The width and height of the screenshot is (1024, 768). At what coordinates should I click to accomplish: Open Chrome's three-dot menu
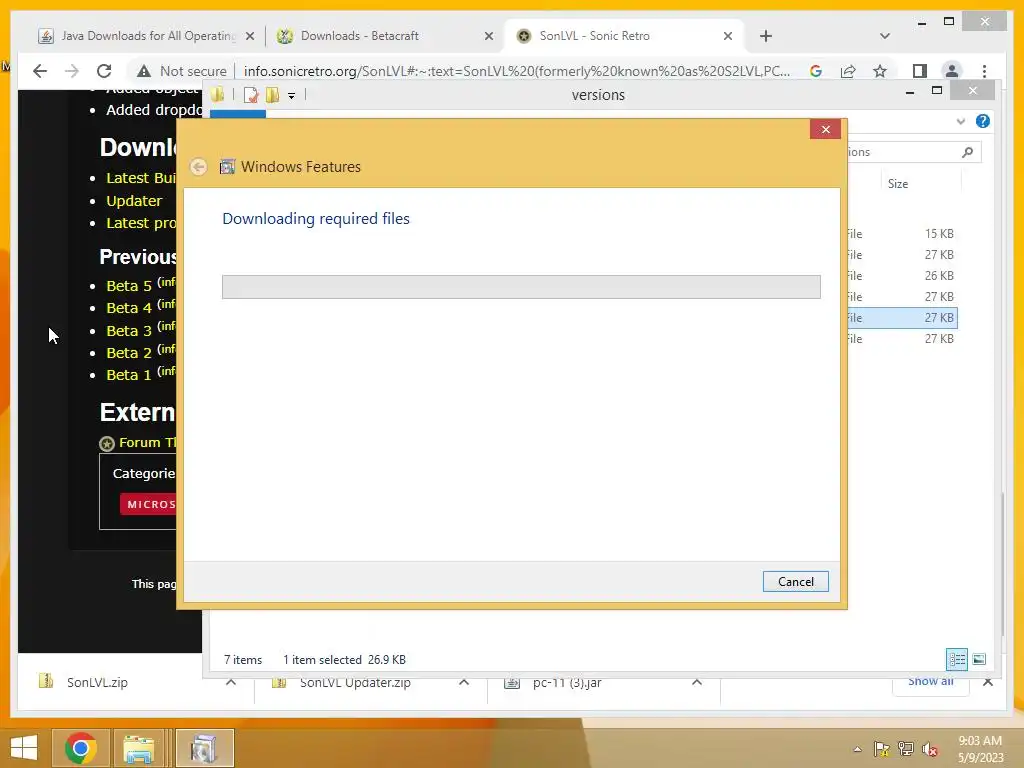coord(984,71)
